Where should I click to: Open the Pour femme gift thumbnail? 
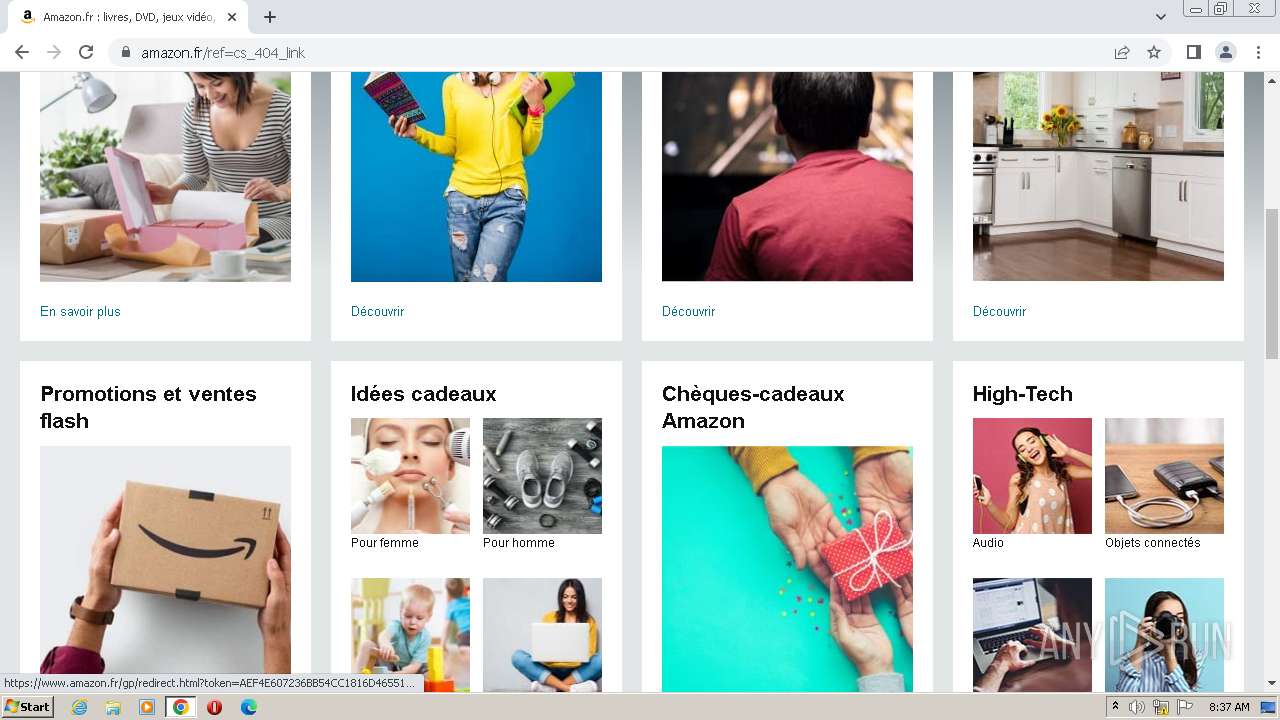pos(410,476)
